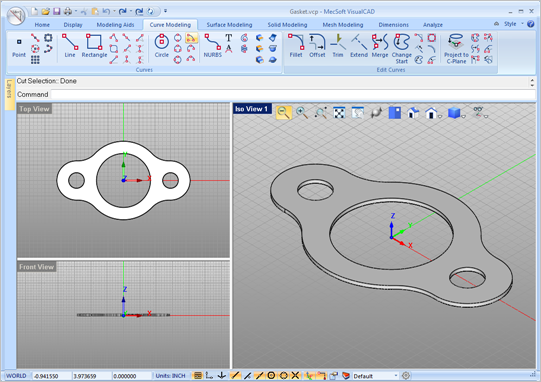Select the Trim tool

[x=338, y=46]
